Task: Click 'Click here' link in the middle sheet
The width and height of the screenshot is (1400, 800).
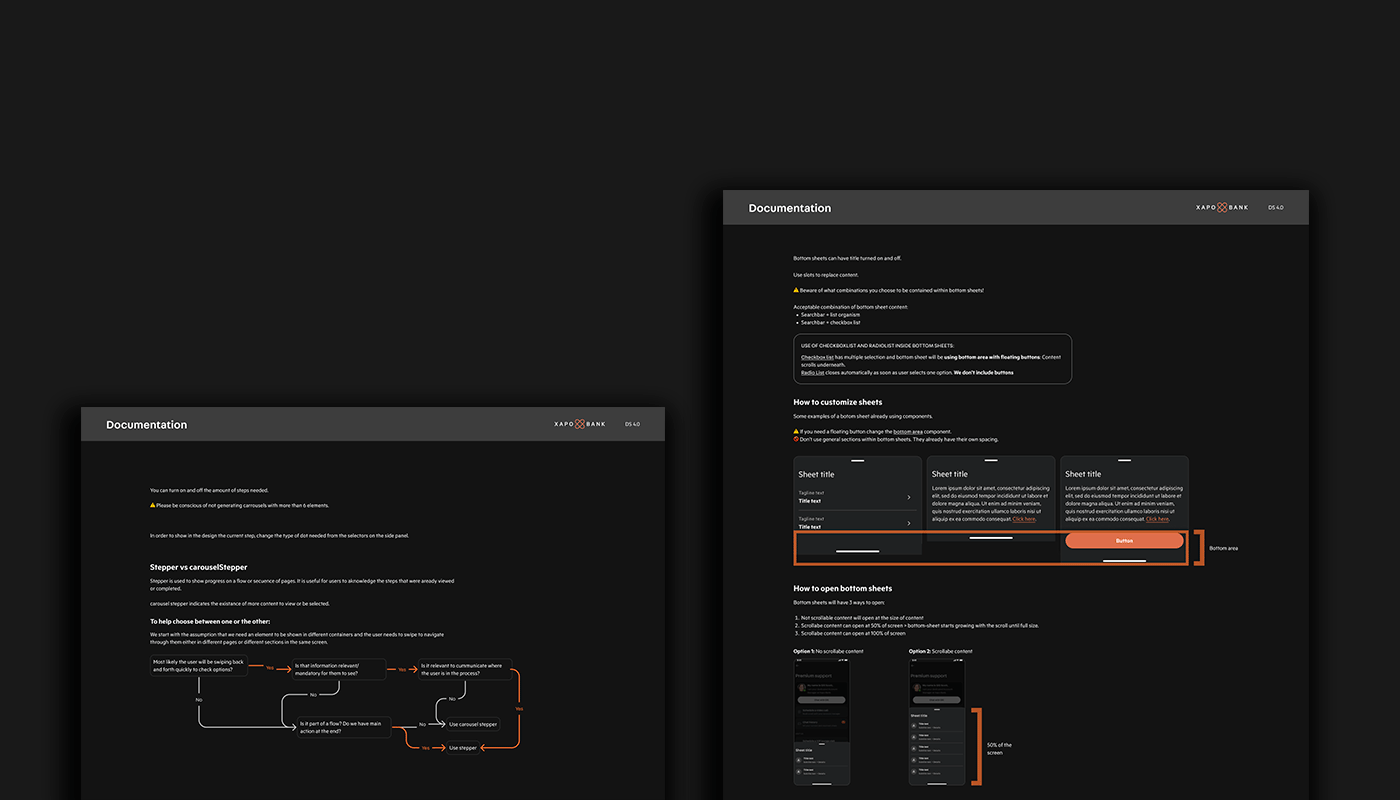Action: (x=1024, y=519)
